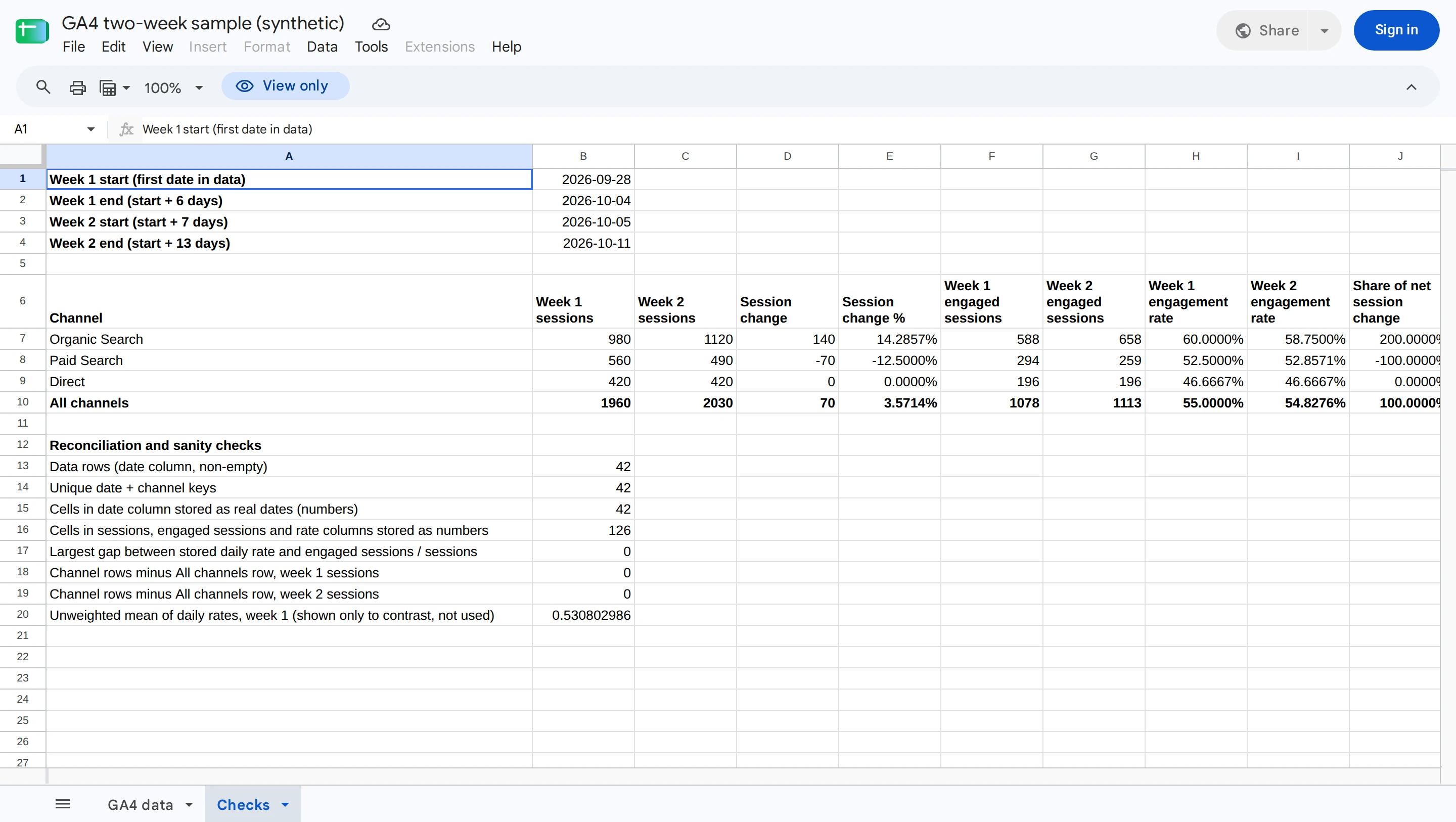The height and width of the screenshot is (822, 1456).
Task: Select the 'Organic Search' cell
Action: coord(289,339)
